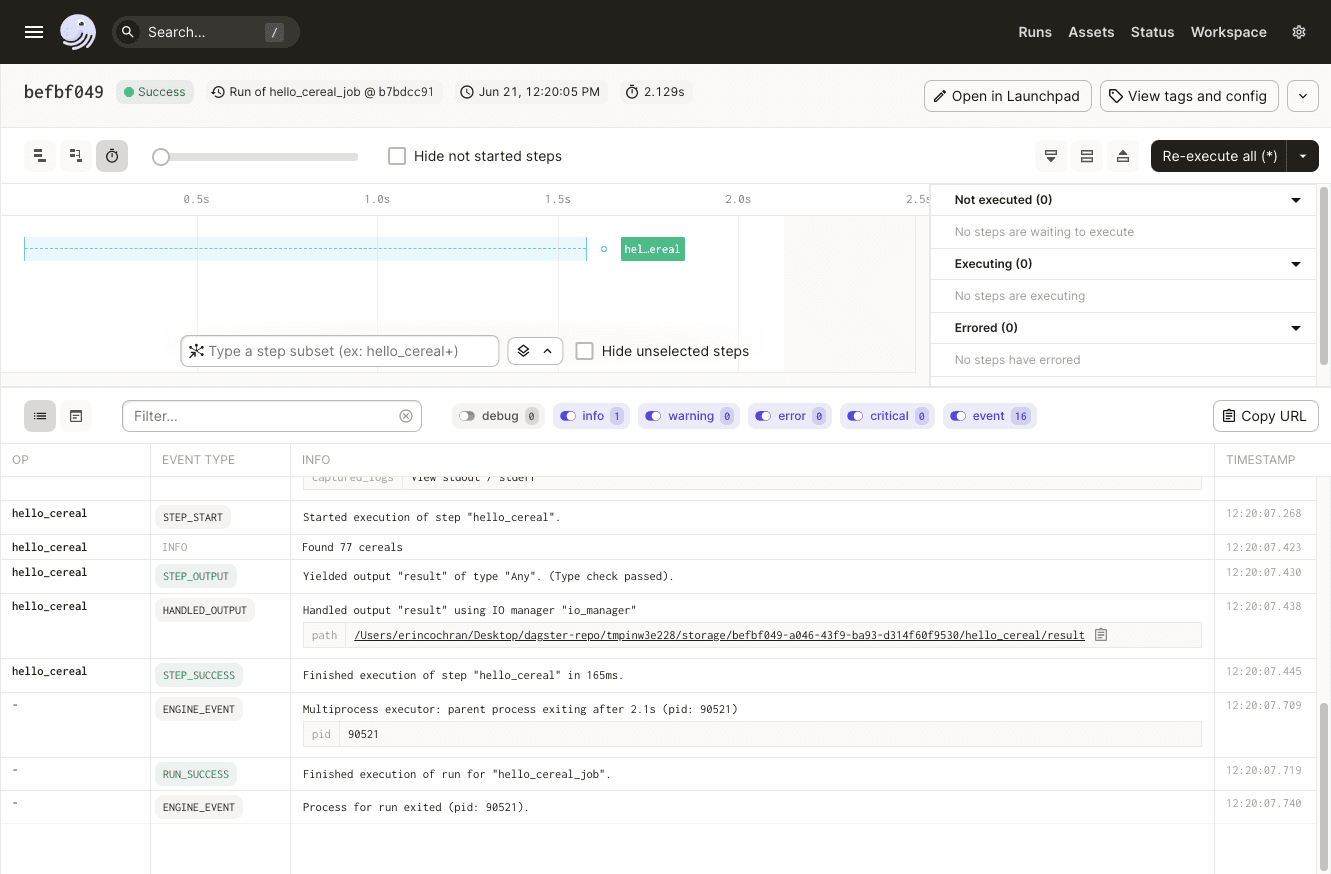The height and width of the screenshot is (874, 1331).
Task: Select the timed Gantt view stopwatch icon
Action: click(112, 156)
